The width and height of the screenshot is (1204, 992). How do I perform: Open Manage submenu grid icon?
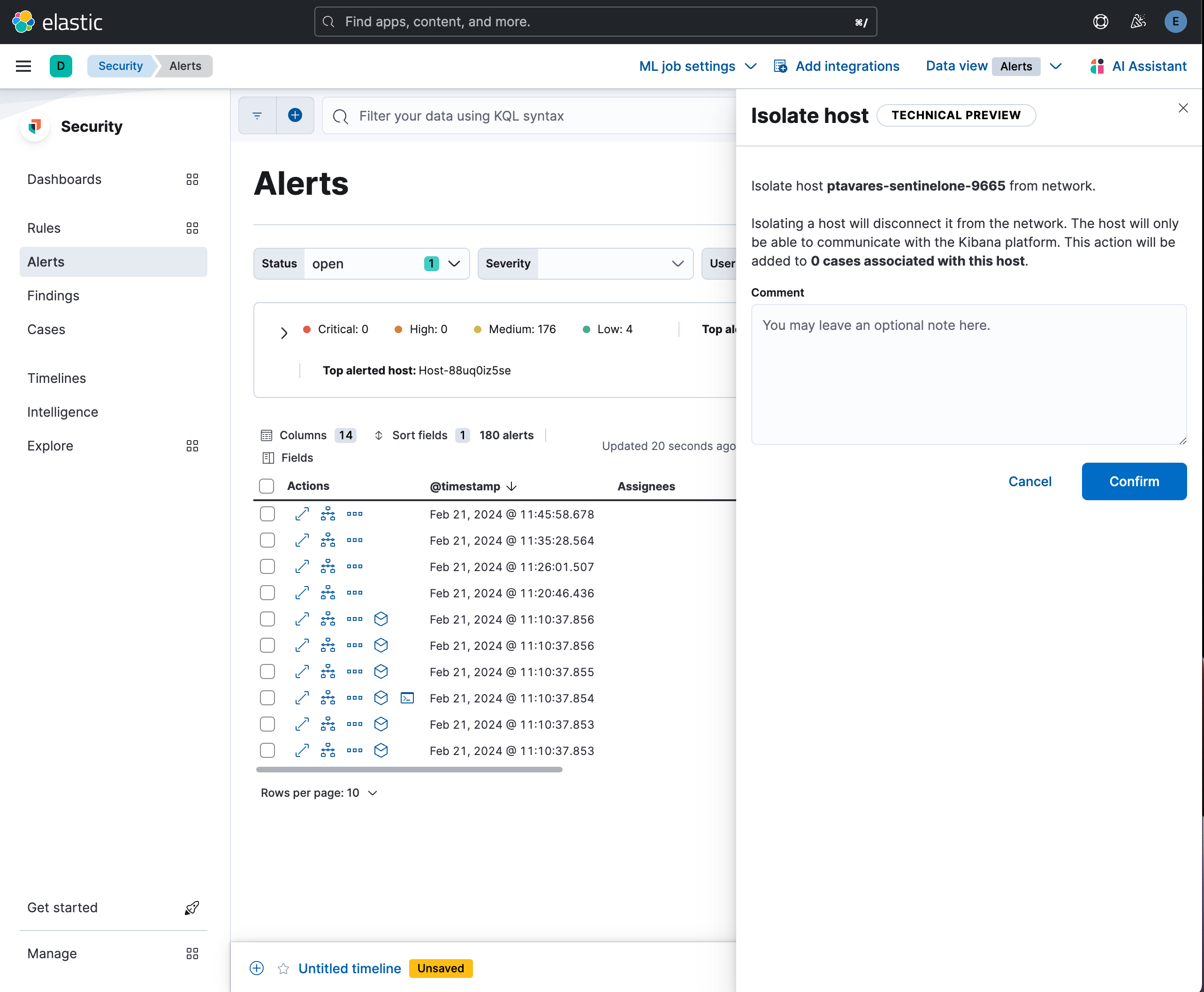coord(192,953)
